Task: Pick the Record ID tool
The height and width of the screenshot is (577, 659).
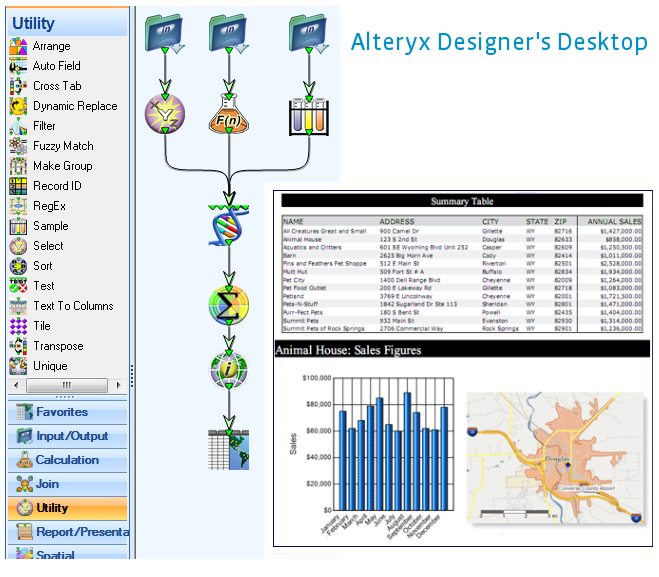Action: 45,186
